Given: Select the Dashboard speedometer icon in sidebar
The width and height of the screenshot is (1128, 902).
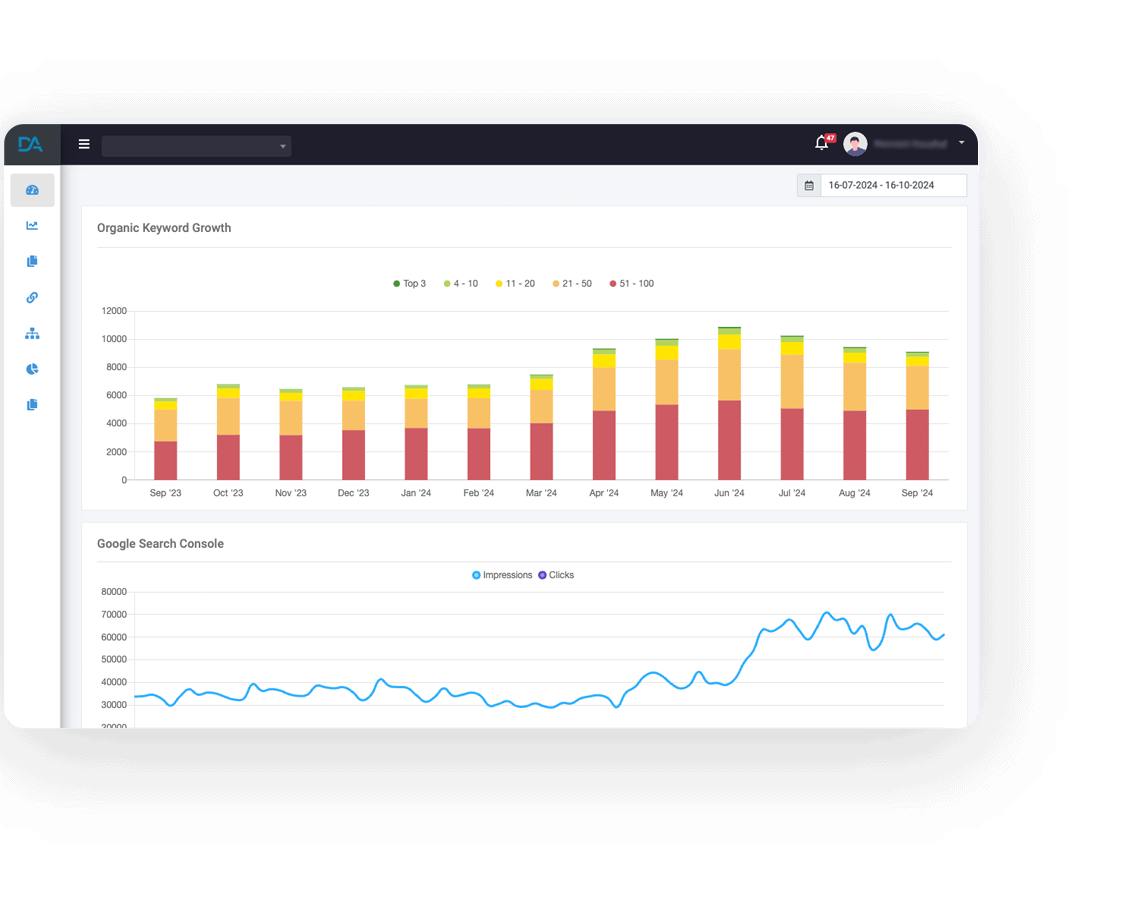Looking at the screenshot, I should pyautogui.click(x=32, y=190).
